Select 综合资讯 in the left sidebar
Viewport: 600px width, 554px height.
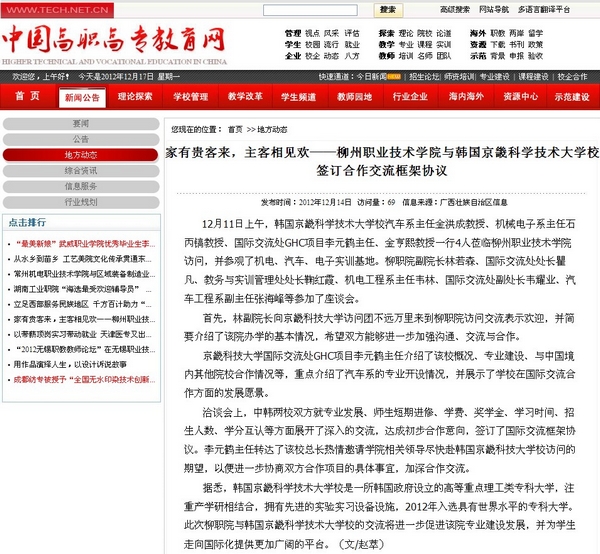(80, 171)
